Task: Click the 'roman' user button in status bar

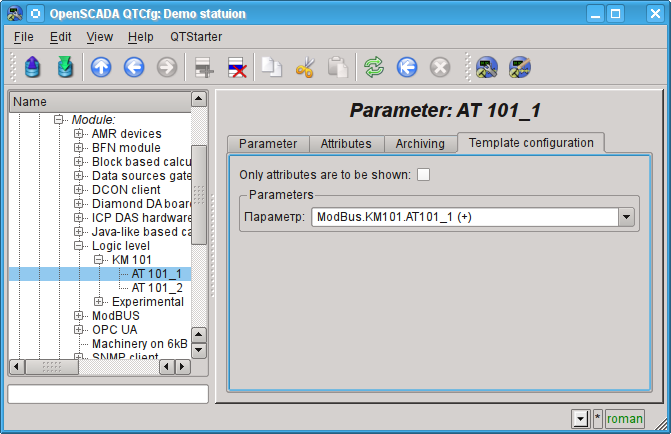Action: coord(625,419)
